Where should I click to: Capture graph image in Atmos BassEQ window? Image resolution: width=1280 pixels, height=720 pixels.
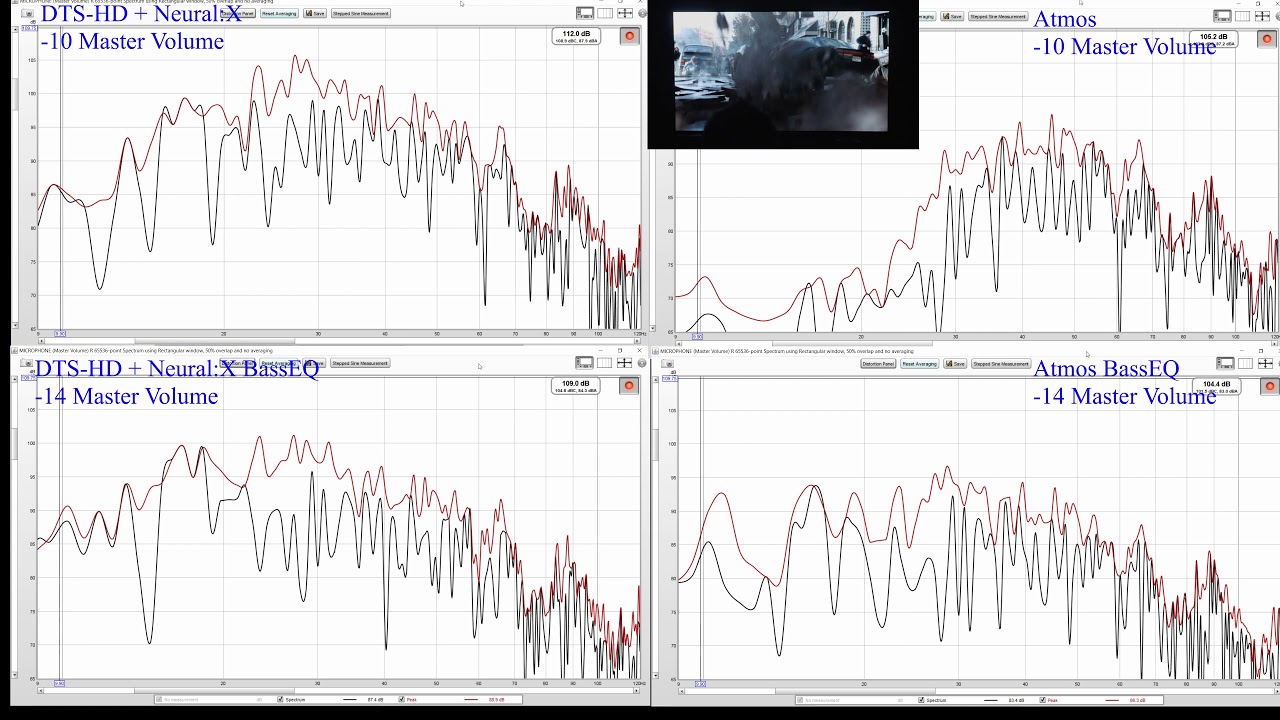(668, 364)
